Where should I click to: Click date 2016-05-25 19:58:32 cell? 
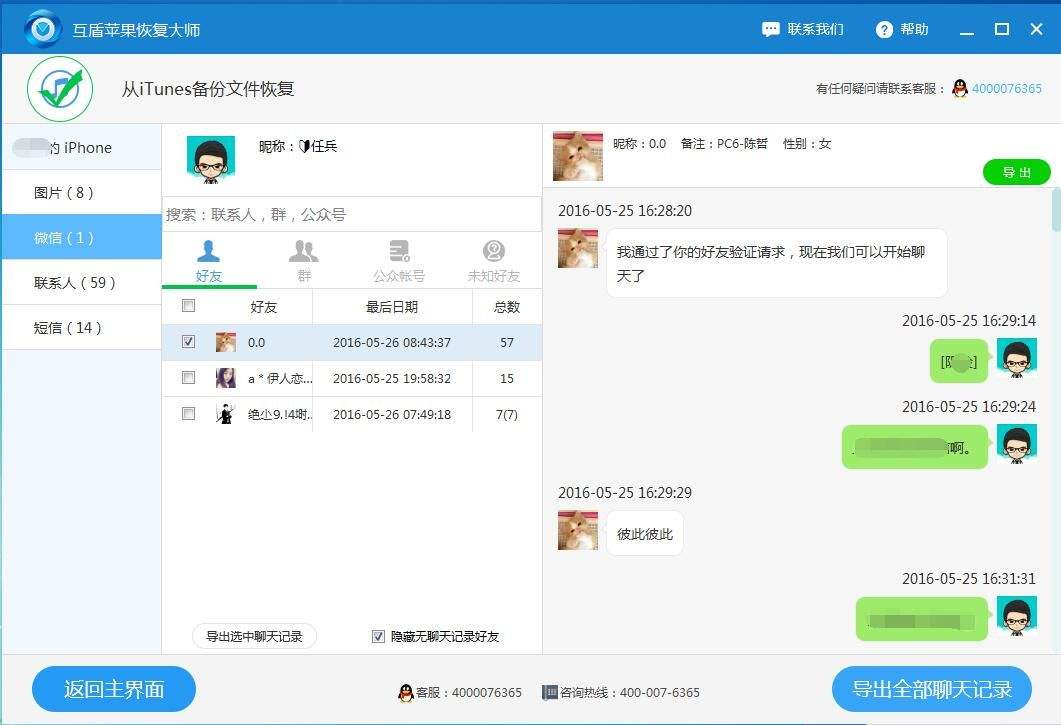coord(392,378)
